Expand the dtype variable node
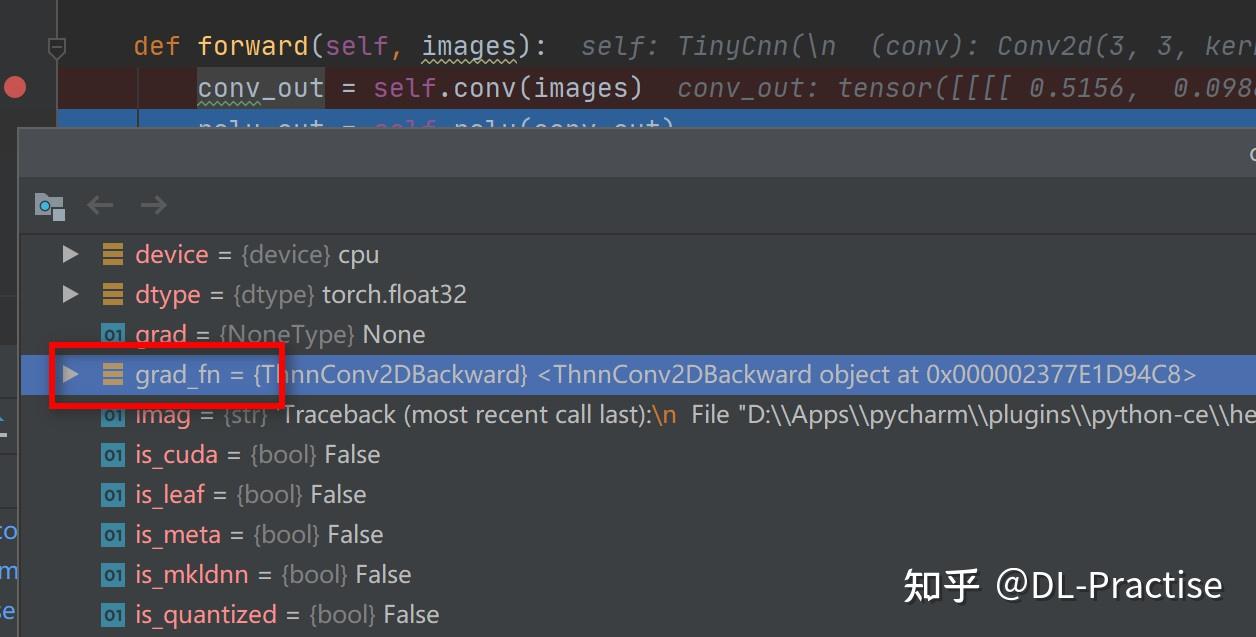 [69, 294]
